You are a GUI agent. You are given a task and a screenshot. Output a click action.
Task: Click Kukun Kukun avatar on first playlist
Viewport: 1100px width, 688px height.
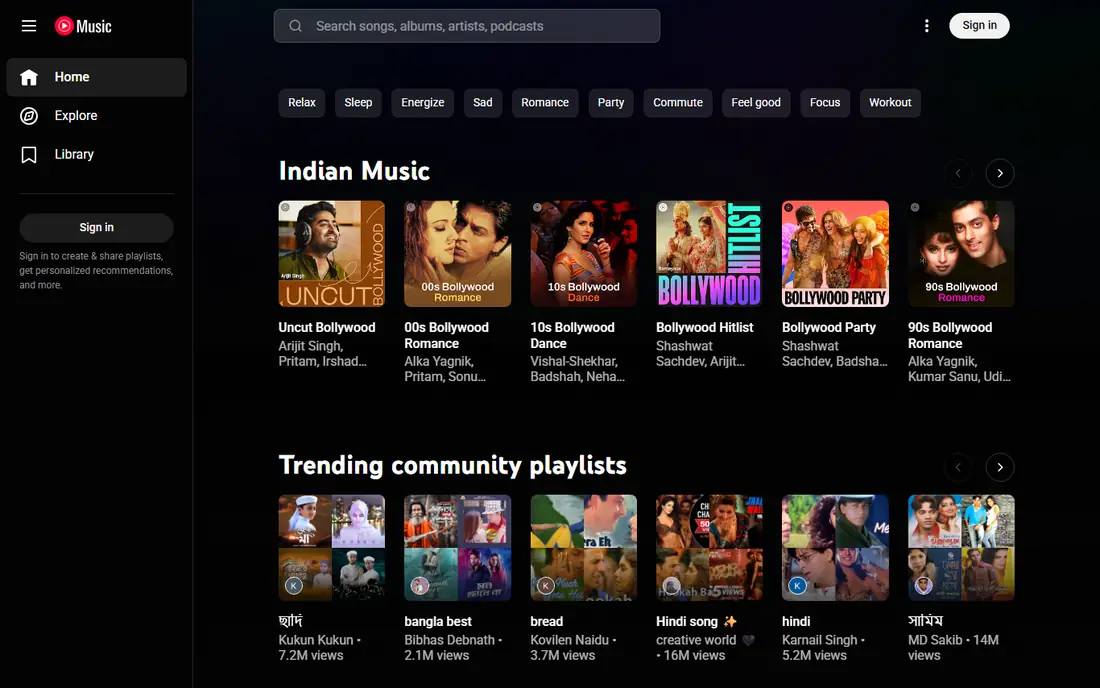(294, 586)
